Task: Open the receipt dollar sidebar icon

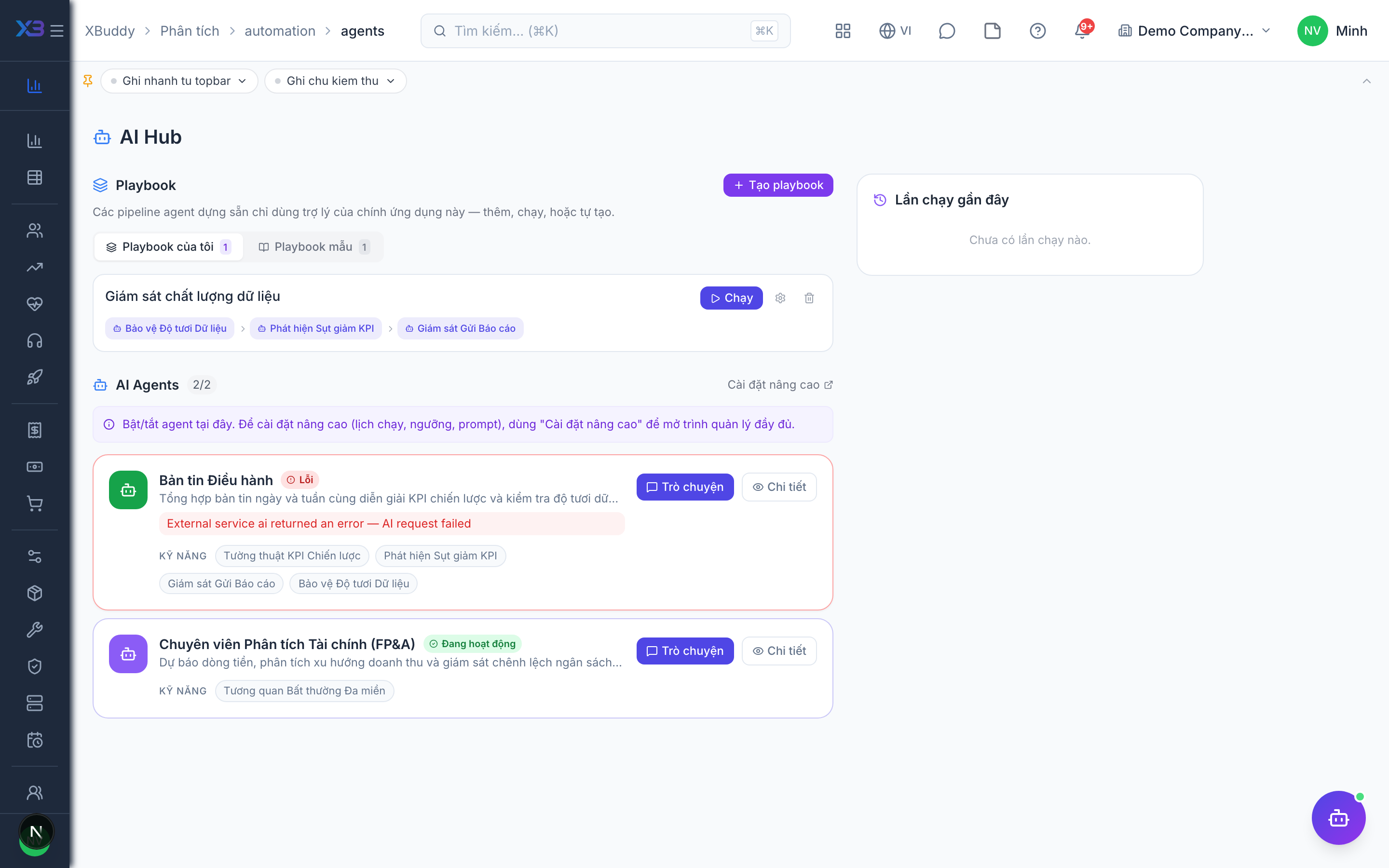Action: [x=34, y=430]
